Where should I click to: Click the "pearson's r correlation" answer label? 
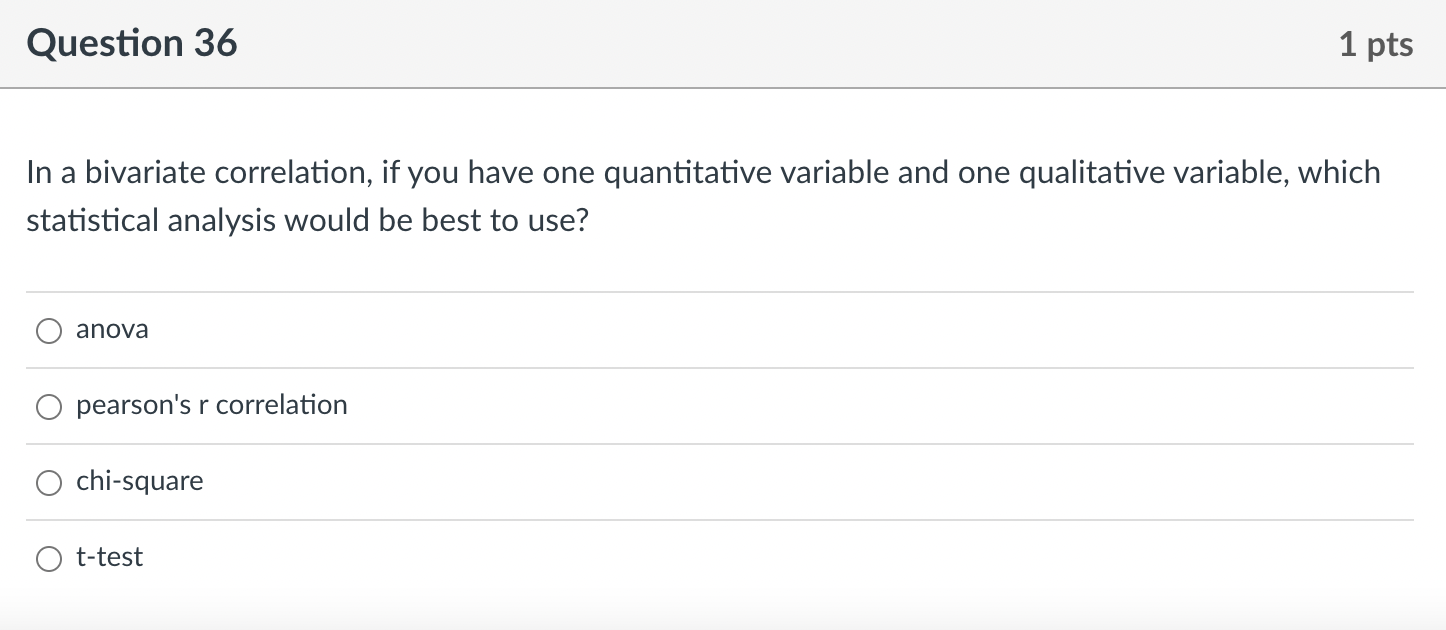click(x=212, y=406)
